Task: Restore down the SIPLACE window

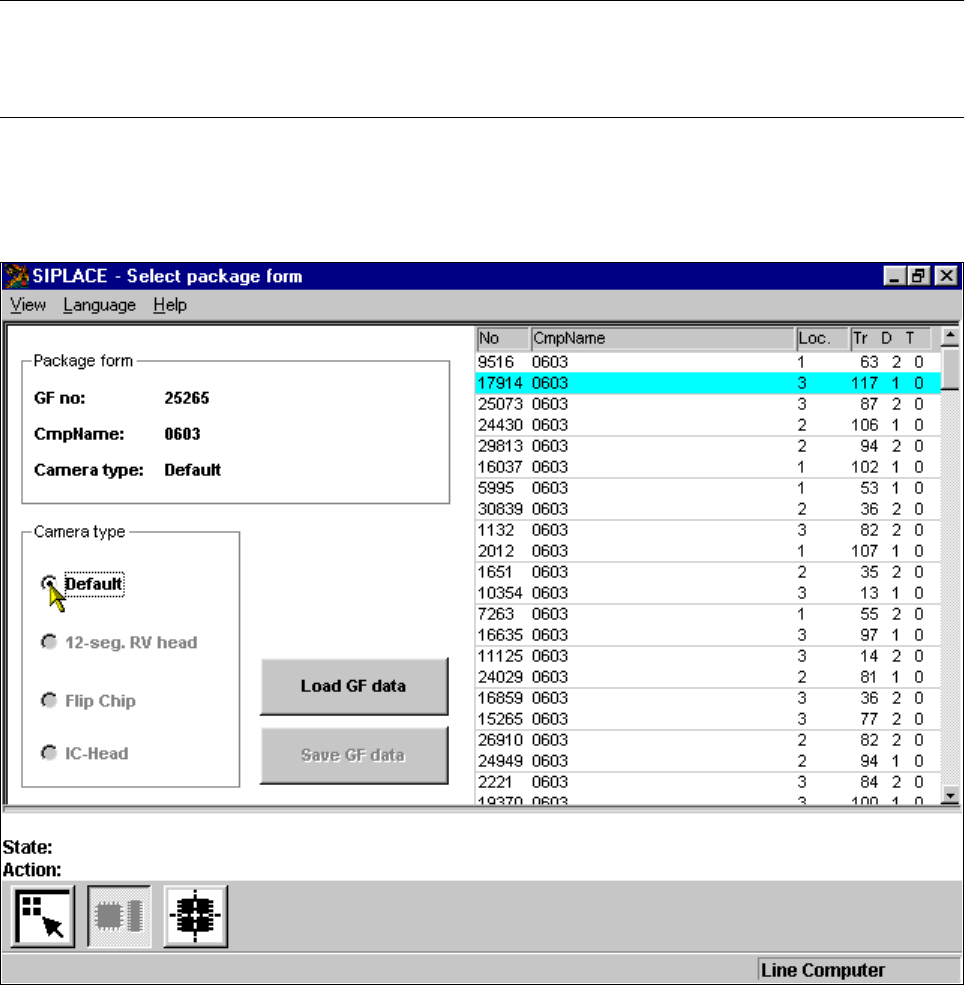Action: pyautogui.click(x=919, y=276)
